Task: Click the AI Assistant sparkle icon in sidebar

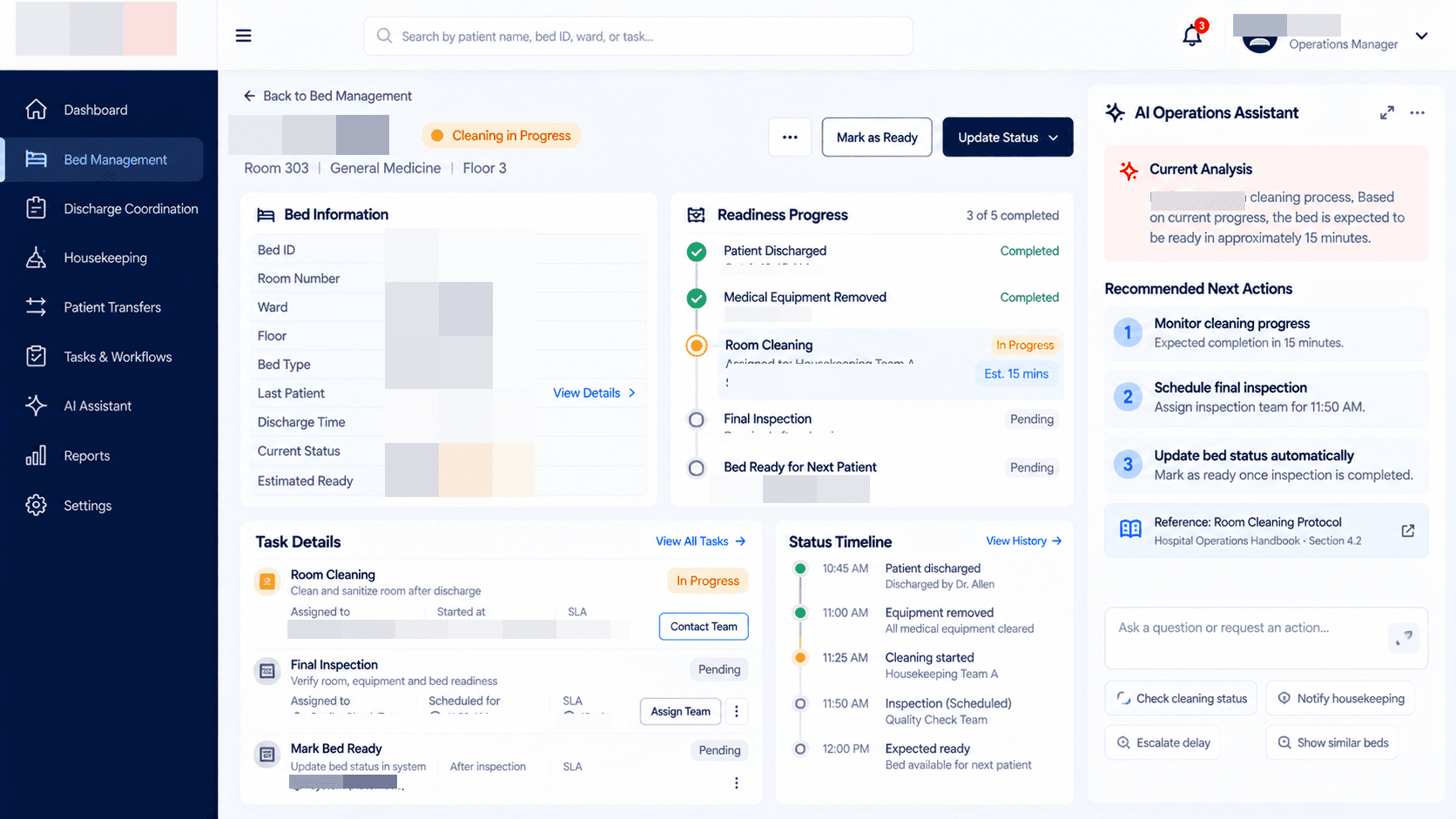Action: point(36,406)
